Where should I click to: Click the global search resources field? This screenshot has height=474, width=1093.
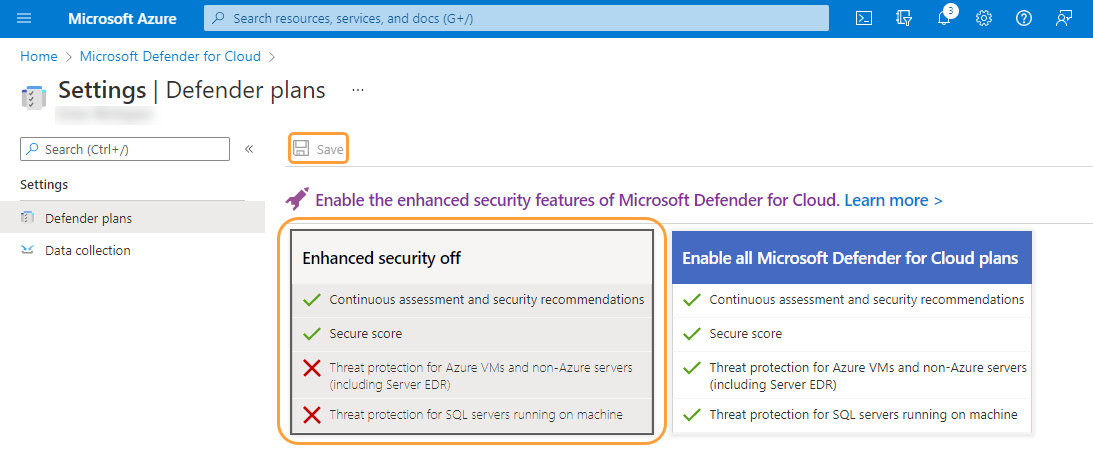(x=516, y=18)
